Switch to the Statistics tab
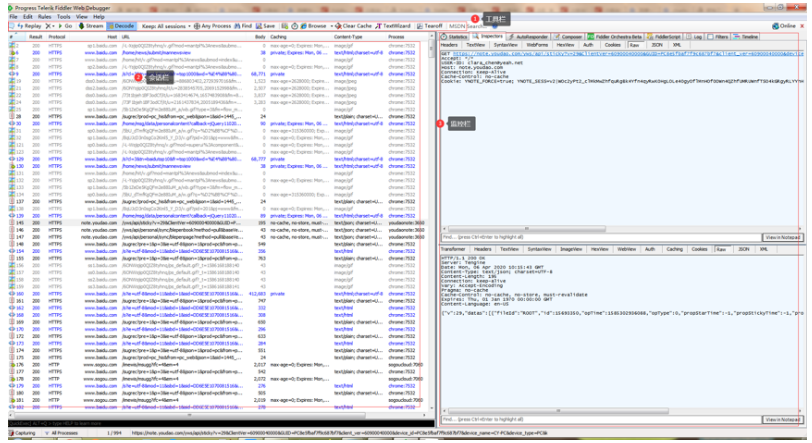 coord(455,37)
